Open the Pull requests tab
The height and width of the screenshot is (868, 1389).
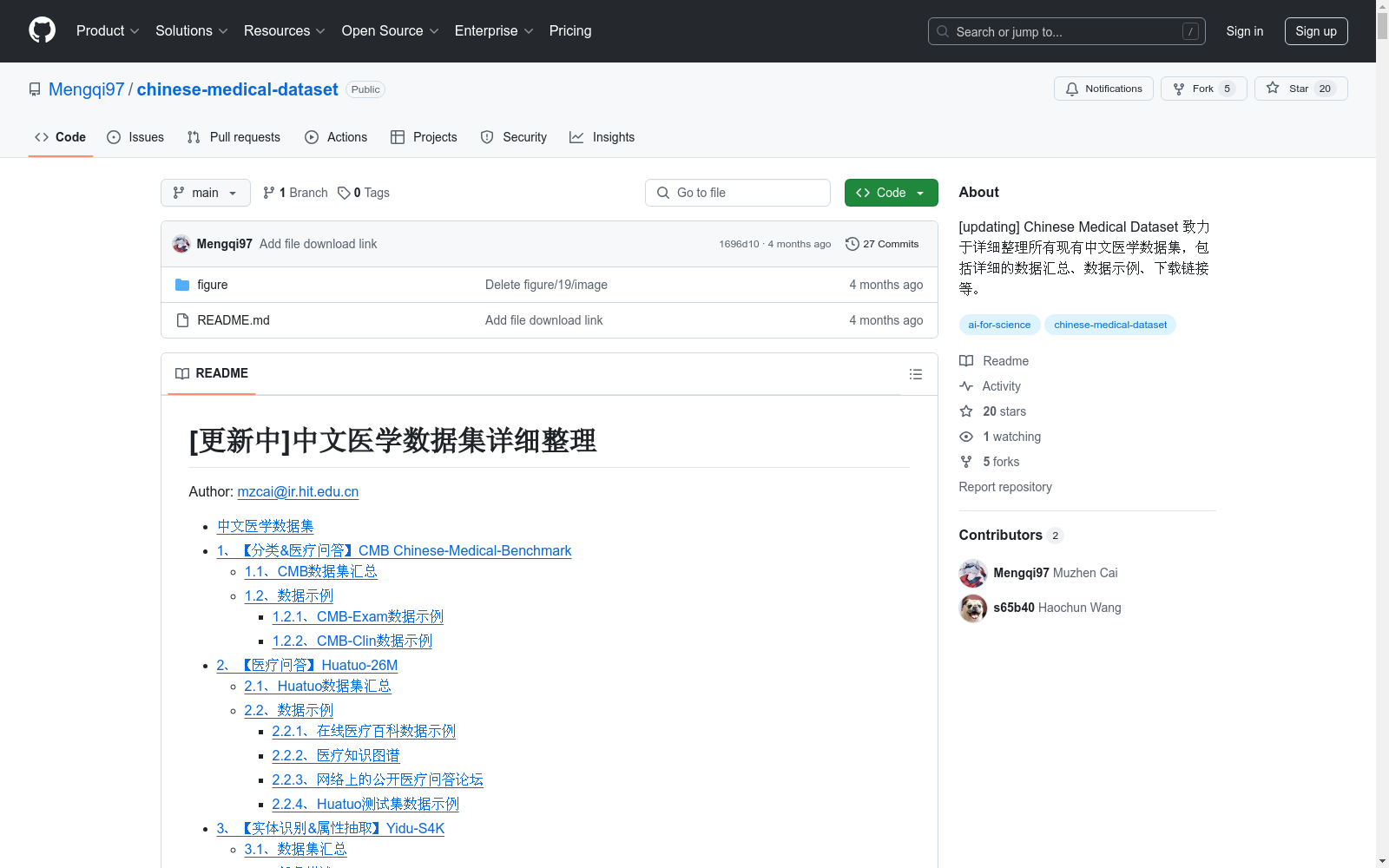point(234,137)
